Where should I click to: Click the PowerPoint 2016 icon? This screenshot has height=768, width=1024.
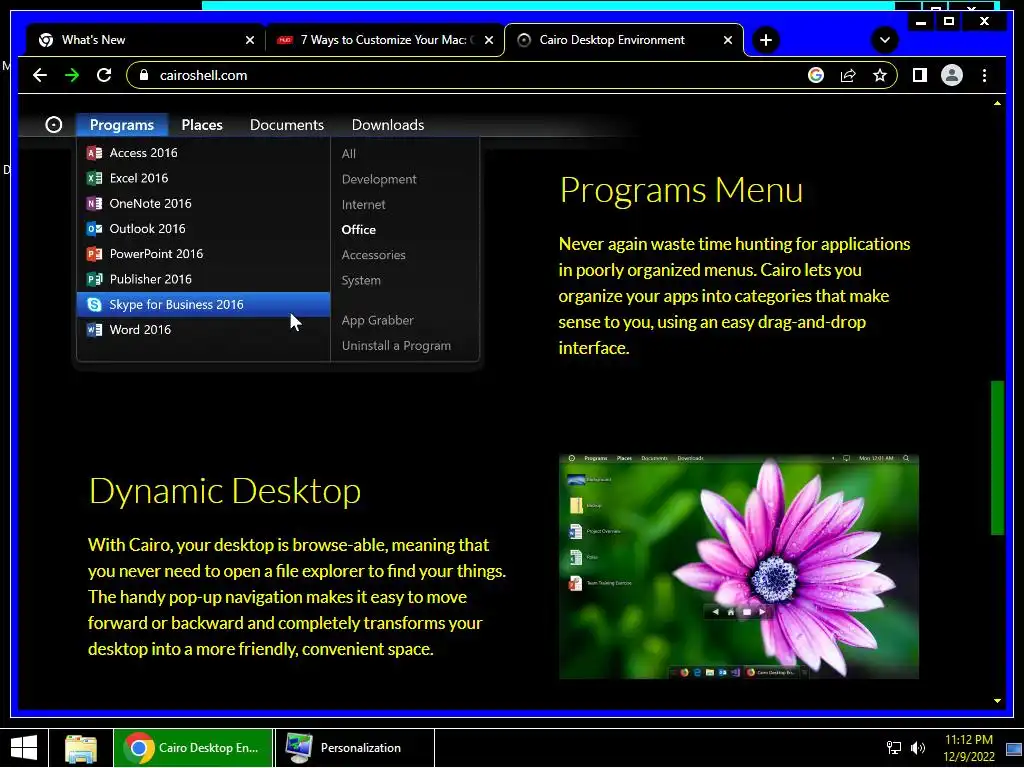[94, 253]
